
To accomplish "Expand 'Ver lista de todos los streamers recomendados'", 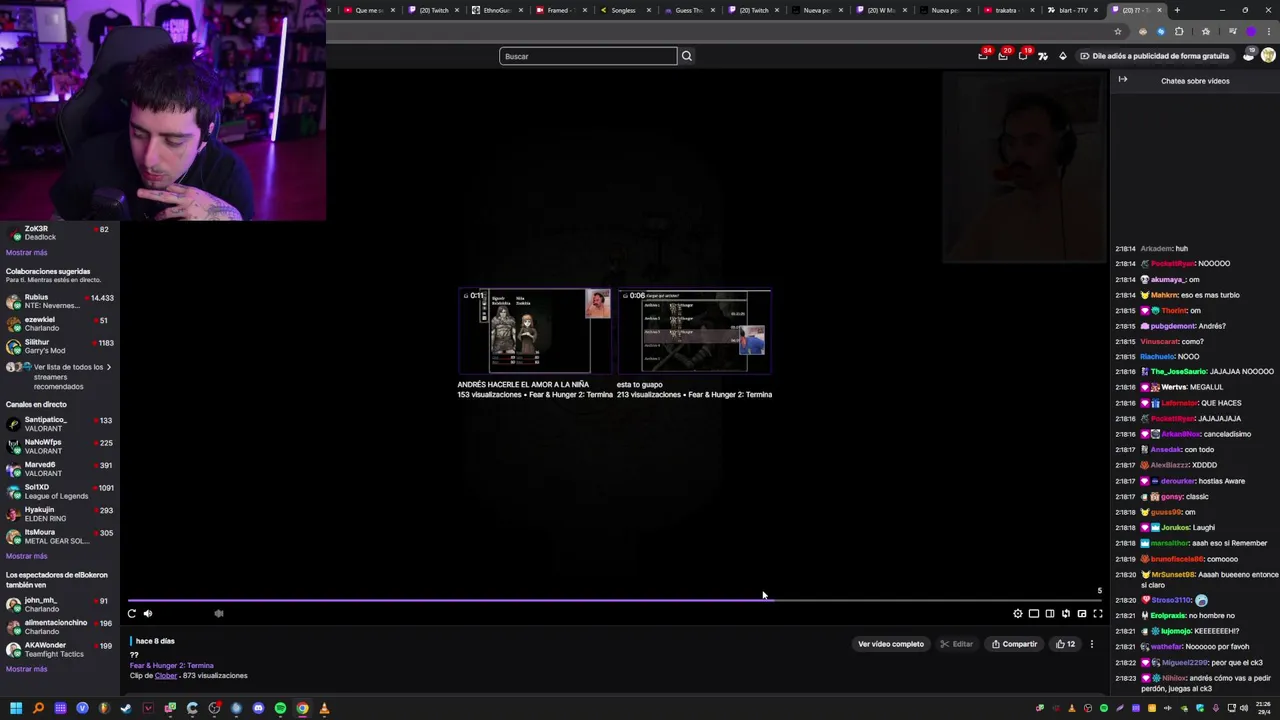I will 60,376.
